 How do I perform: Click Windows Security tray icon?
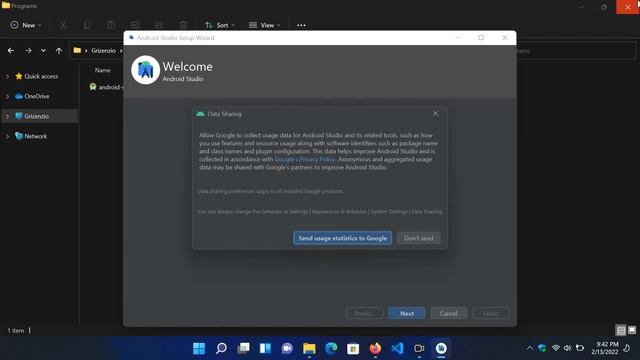click(x=542, y=348)
